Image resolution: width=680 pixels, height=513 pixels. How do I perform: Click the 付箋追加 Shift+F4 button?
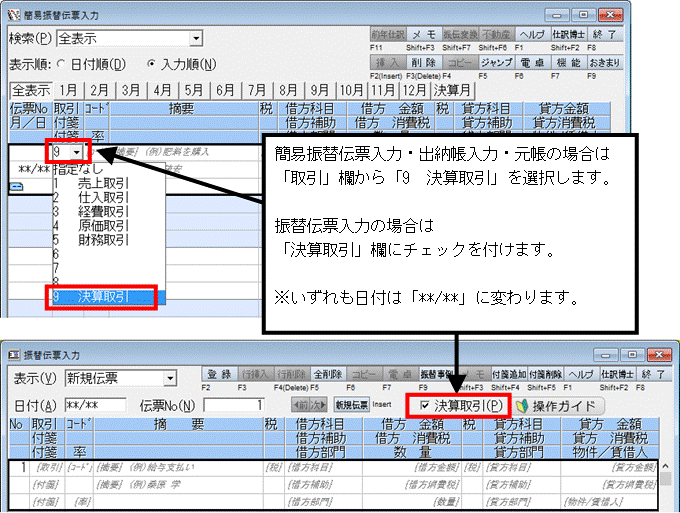(x=509, y=374)
